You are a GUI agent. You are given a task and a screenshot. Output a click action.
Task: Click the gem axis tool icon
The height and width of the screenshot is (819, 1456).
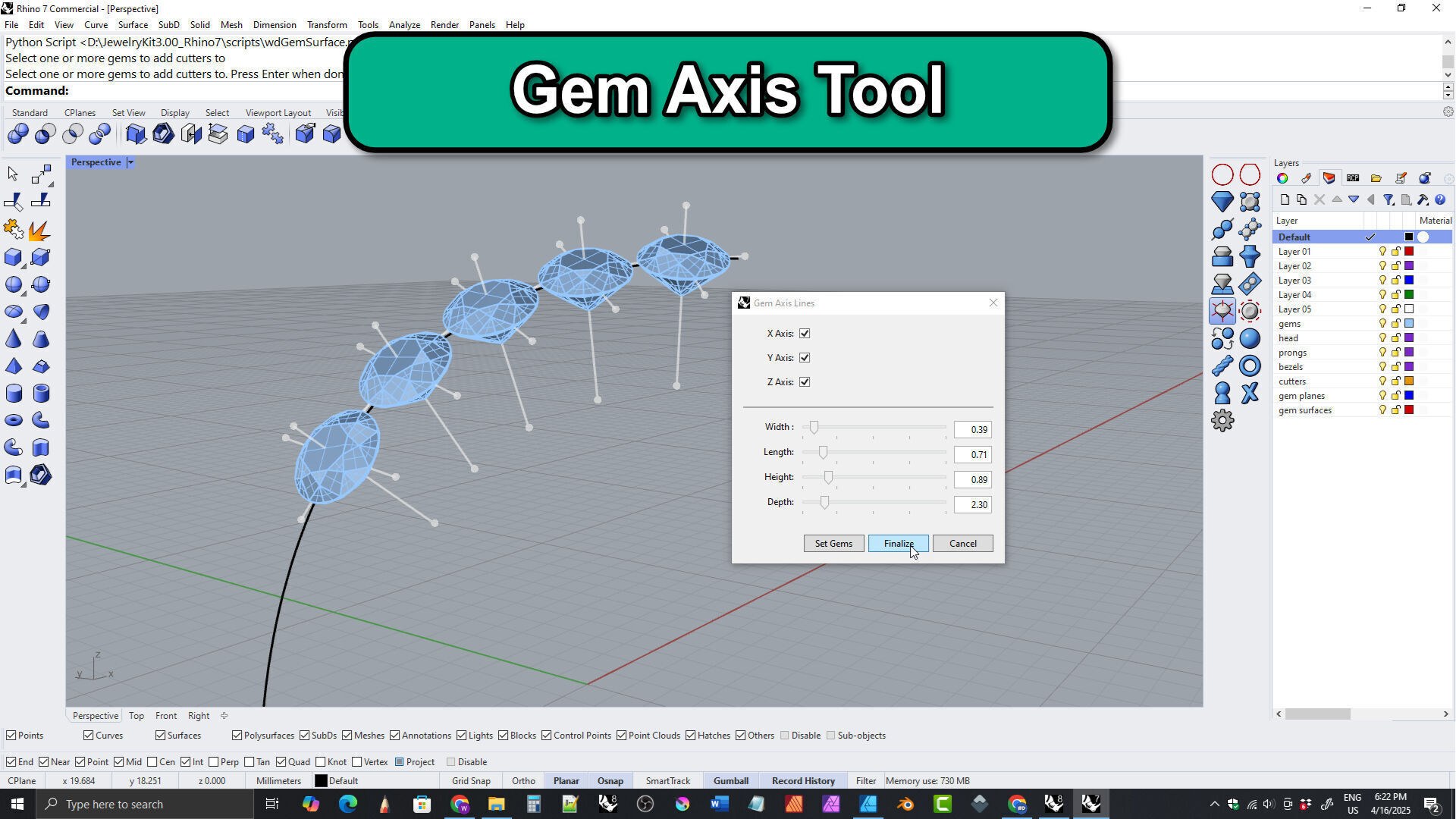1222,311
